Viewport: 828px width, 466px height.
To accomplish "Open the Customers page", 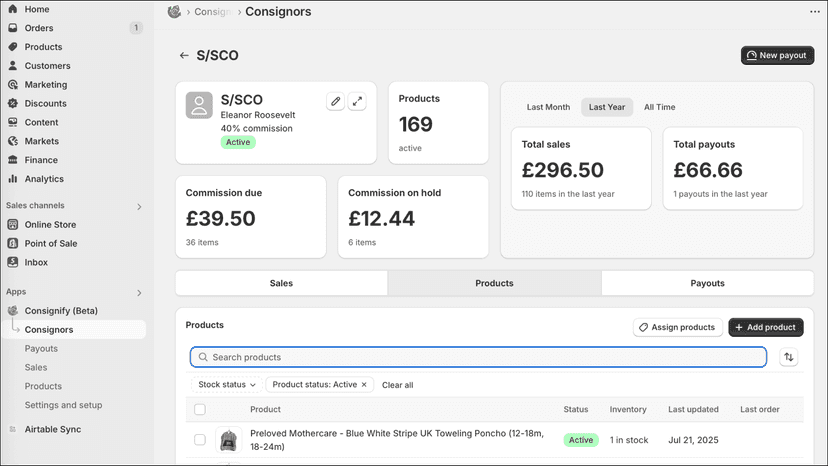I will [x=47, y=66].
